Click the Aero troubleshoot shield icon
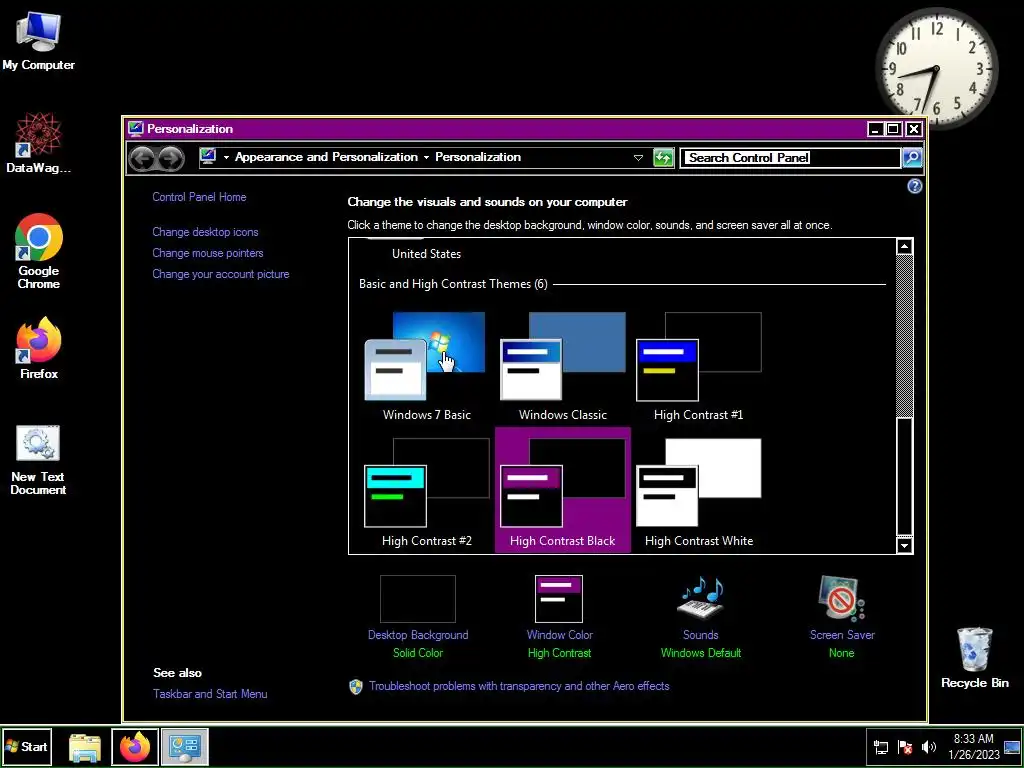 click(x=356, y=686)
